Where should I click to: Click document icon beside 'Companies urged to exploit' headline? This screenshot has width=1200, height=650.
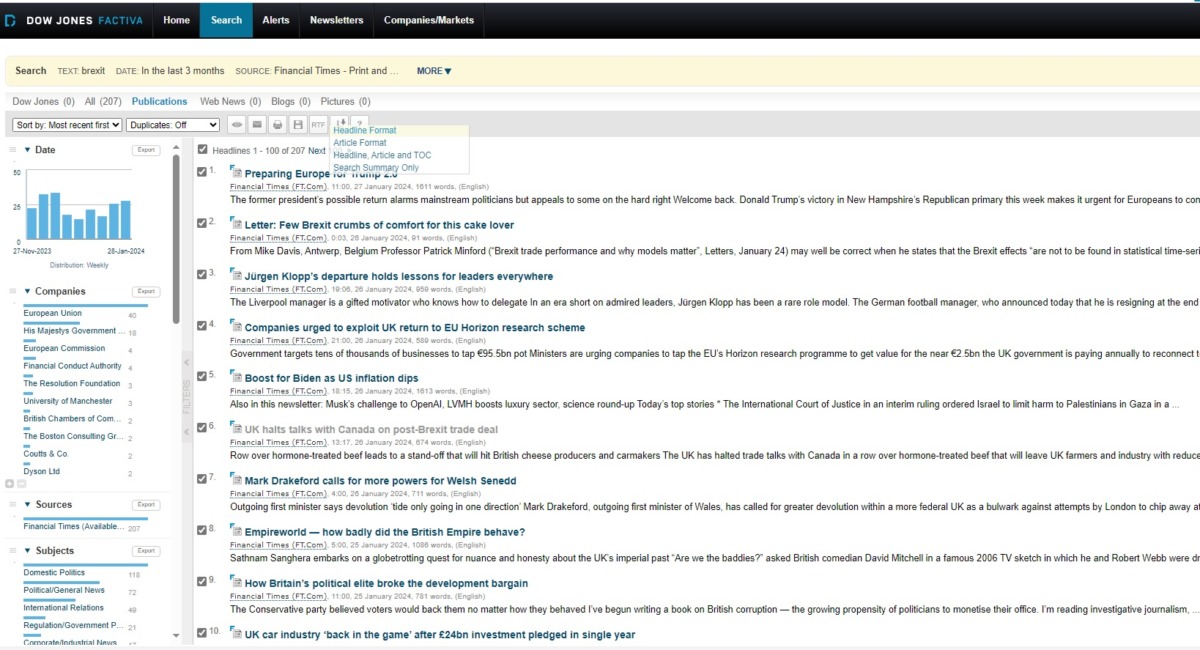[236, 326]
